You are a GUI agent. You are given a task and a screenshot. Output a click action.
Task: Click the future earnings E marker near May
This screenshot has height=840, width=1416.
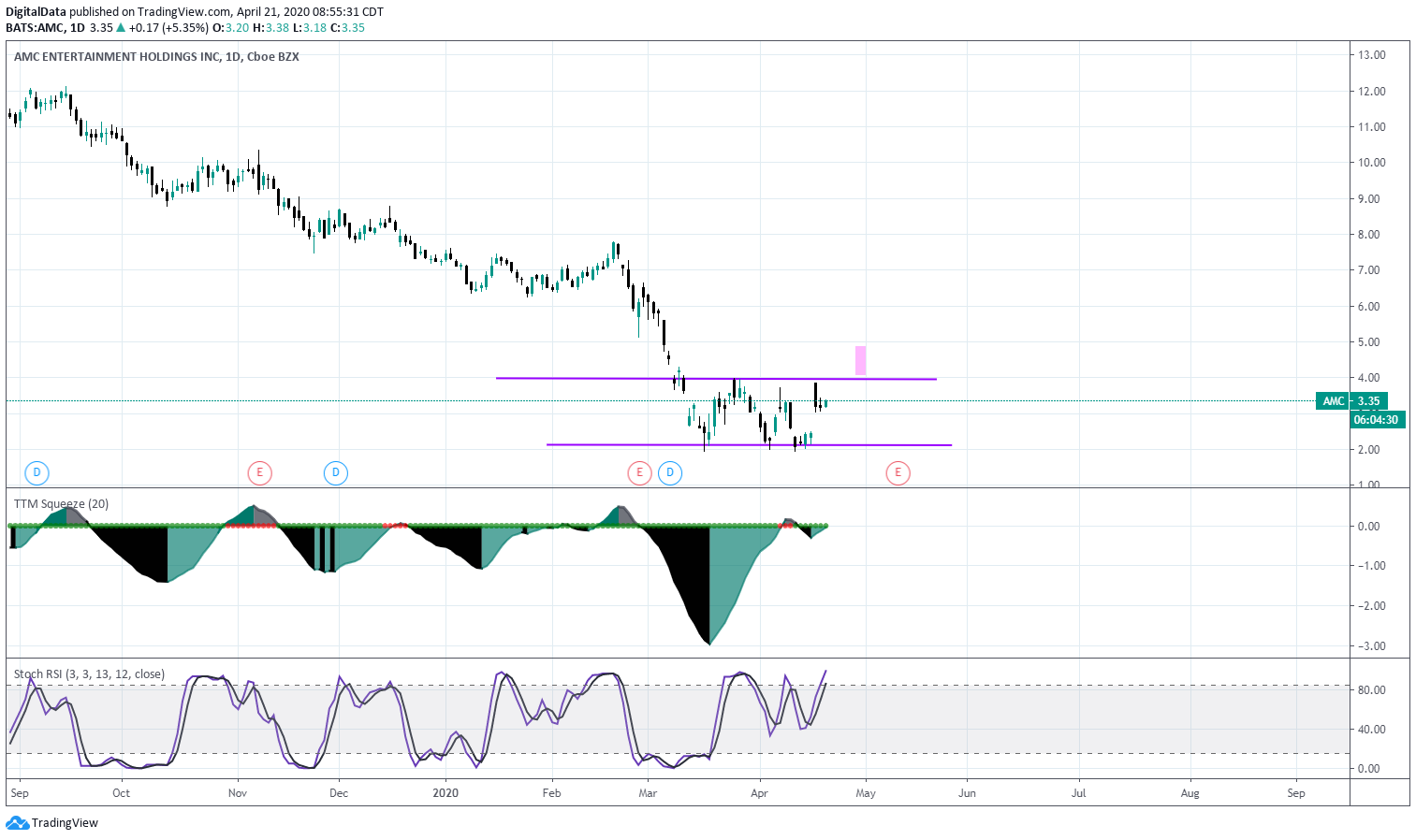click(x=898, y=472)
